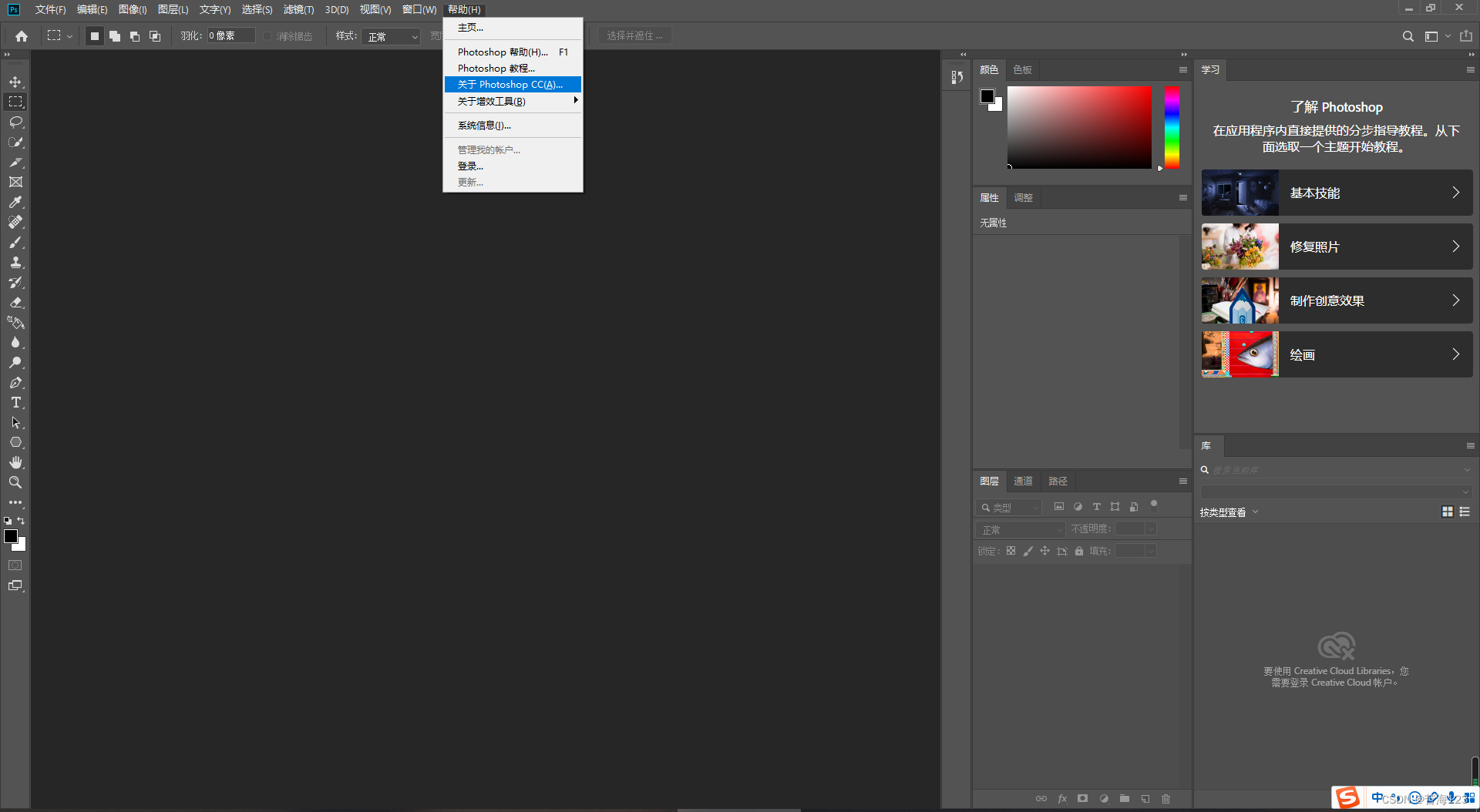Select the Eyedropper tool
1480x812 pixels.
coord(15,202)
